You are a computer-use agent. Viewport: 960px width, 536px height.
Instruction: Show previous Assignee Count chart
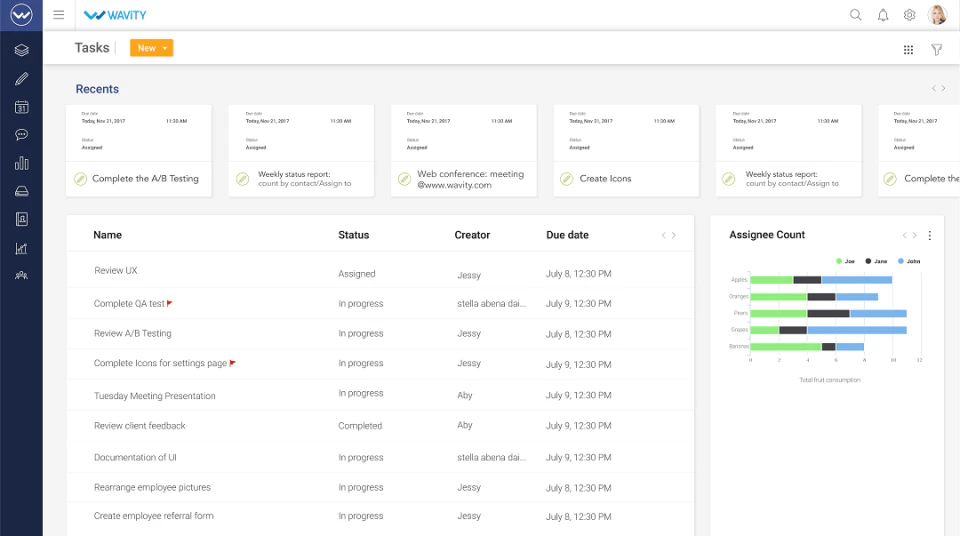pos(904,235)
